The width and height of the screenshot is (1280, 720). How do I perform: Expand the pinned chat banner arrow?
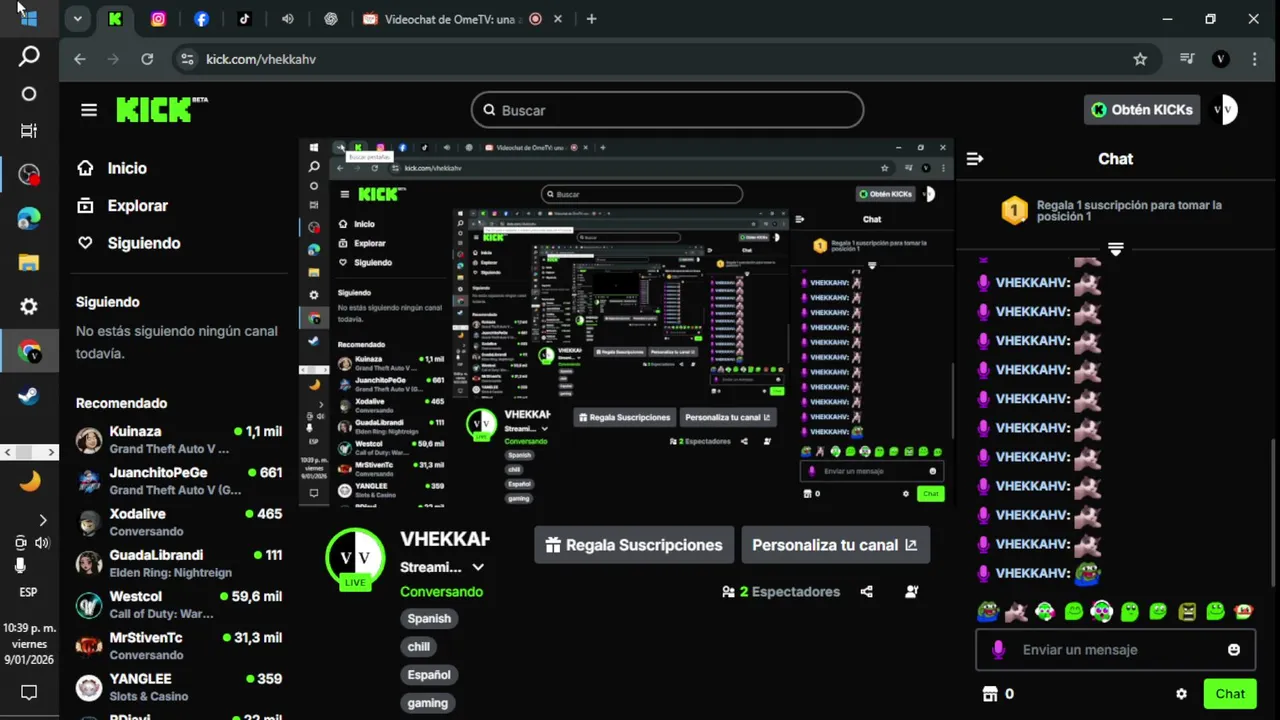pyautogui.click(x=1116, y=248)
